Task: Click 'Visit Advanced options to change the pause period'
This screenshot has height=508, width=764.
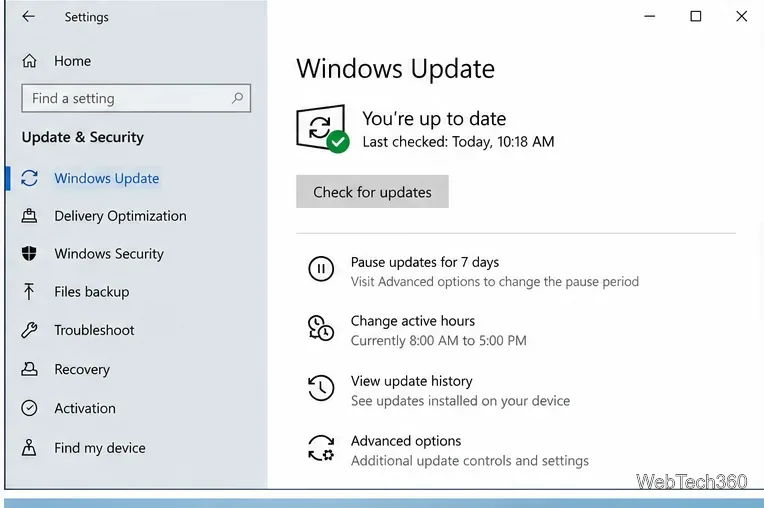Action: point(495,282)
